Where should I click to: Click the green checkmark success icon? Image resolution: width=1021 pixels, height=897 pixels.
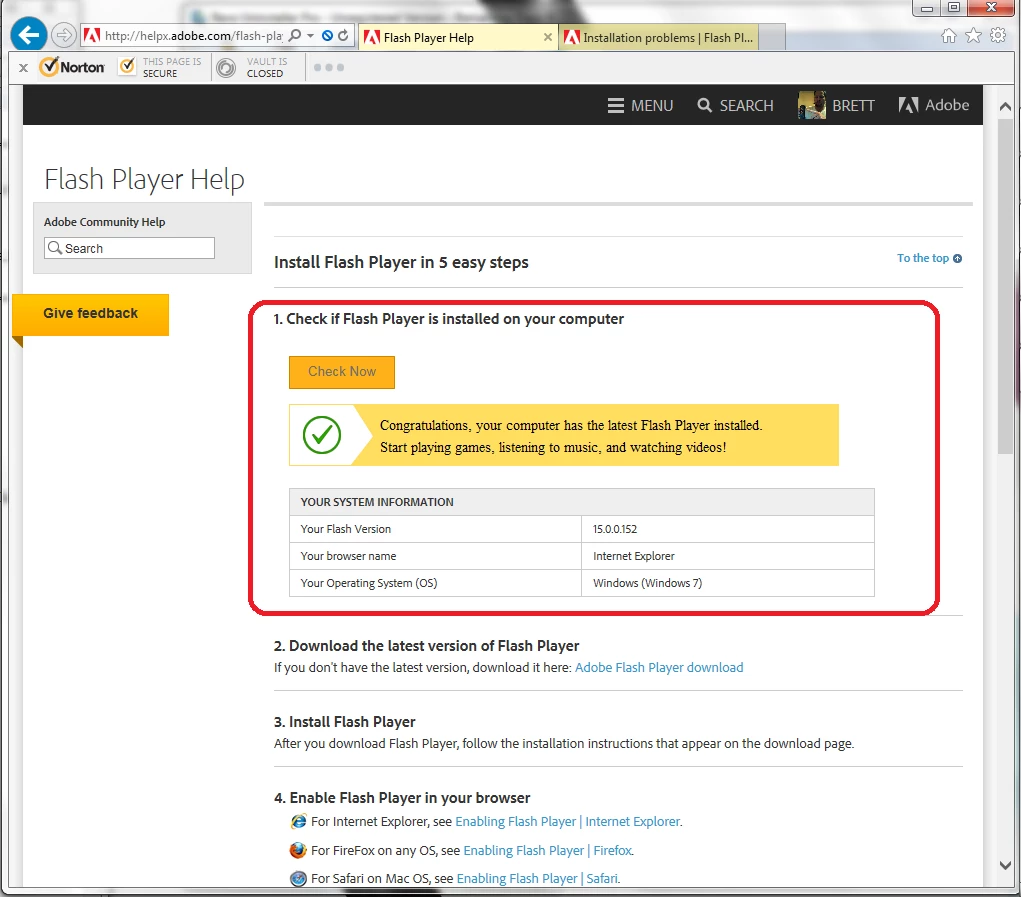pyautogui.click(x=322, y=435)
